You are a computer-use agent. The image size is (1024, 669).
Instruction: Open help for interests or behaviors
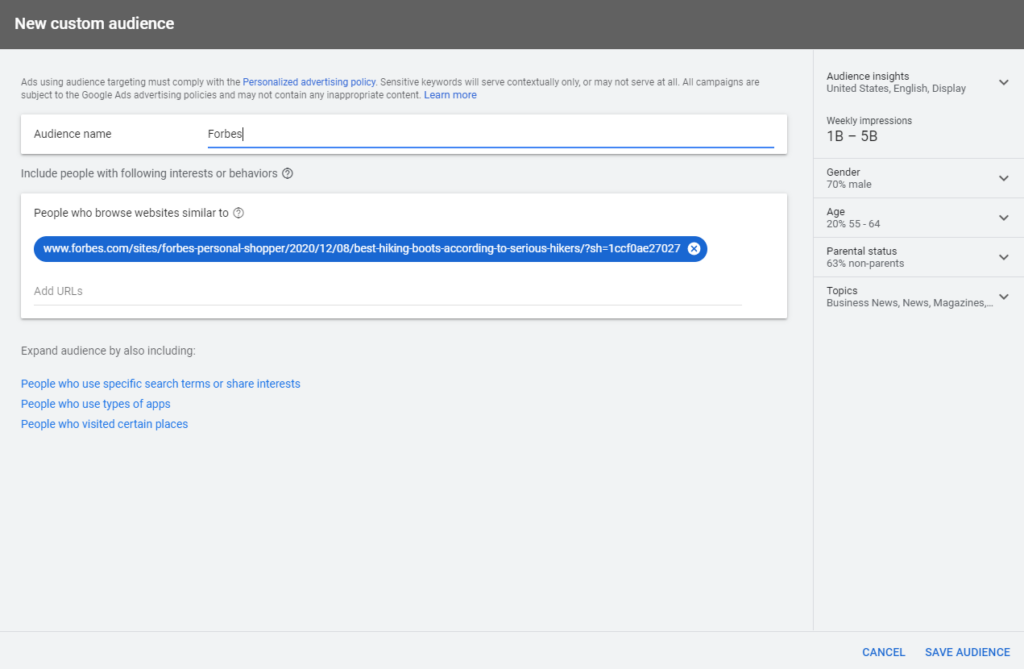click(x=287, y=174)
